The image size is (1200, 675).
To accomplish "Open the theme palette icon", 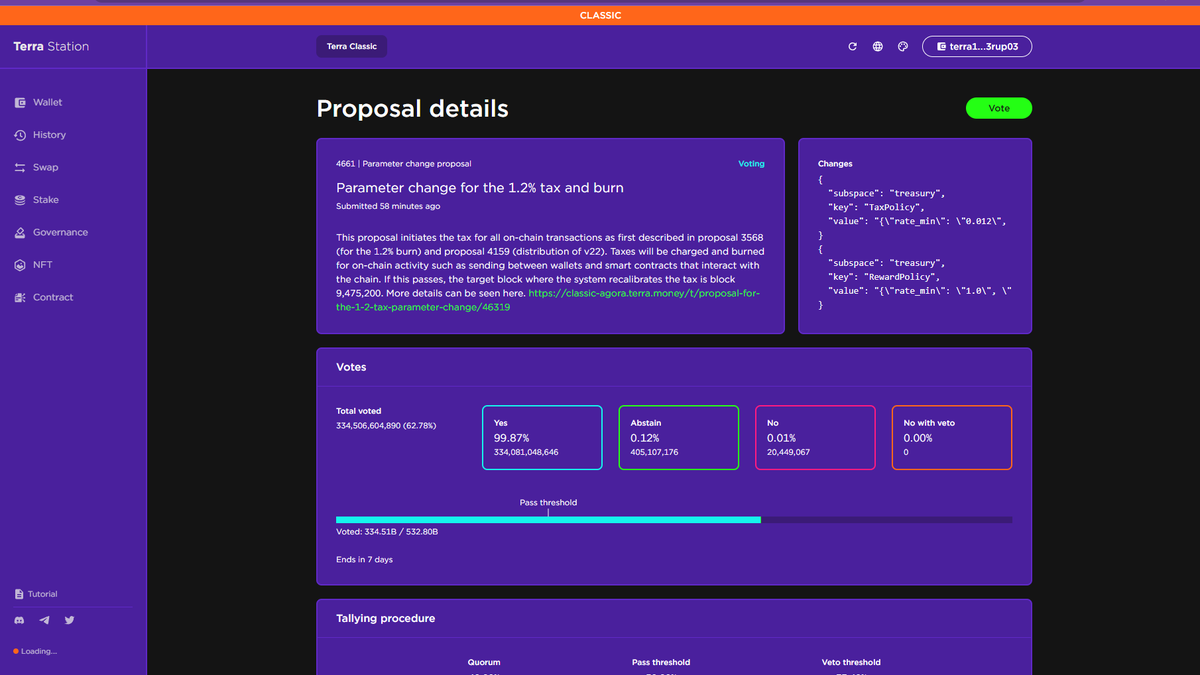I will (903, 46).
